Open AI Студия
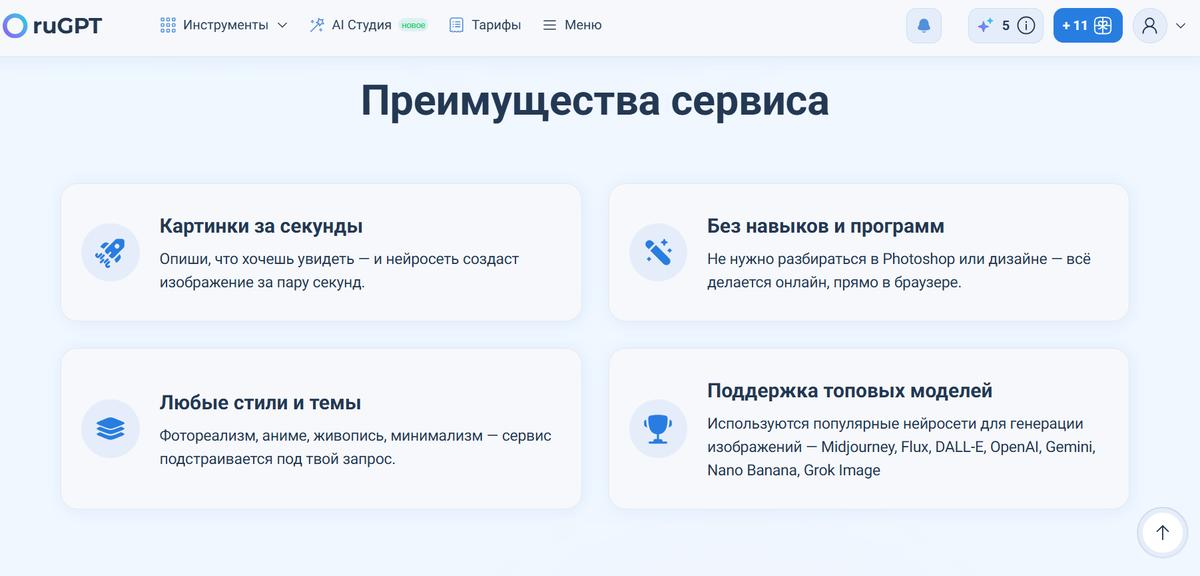 pos(368,25)
